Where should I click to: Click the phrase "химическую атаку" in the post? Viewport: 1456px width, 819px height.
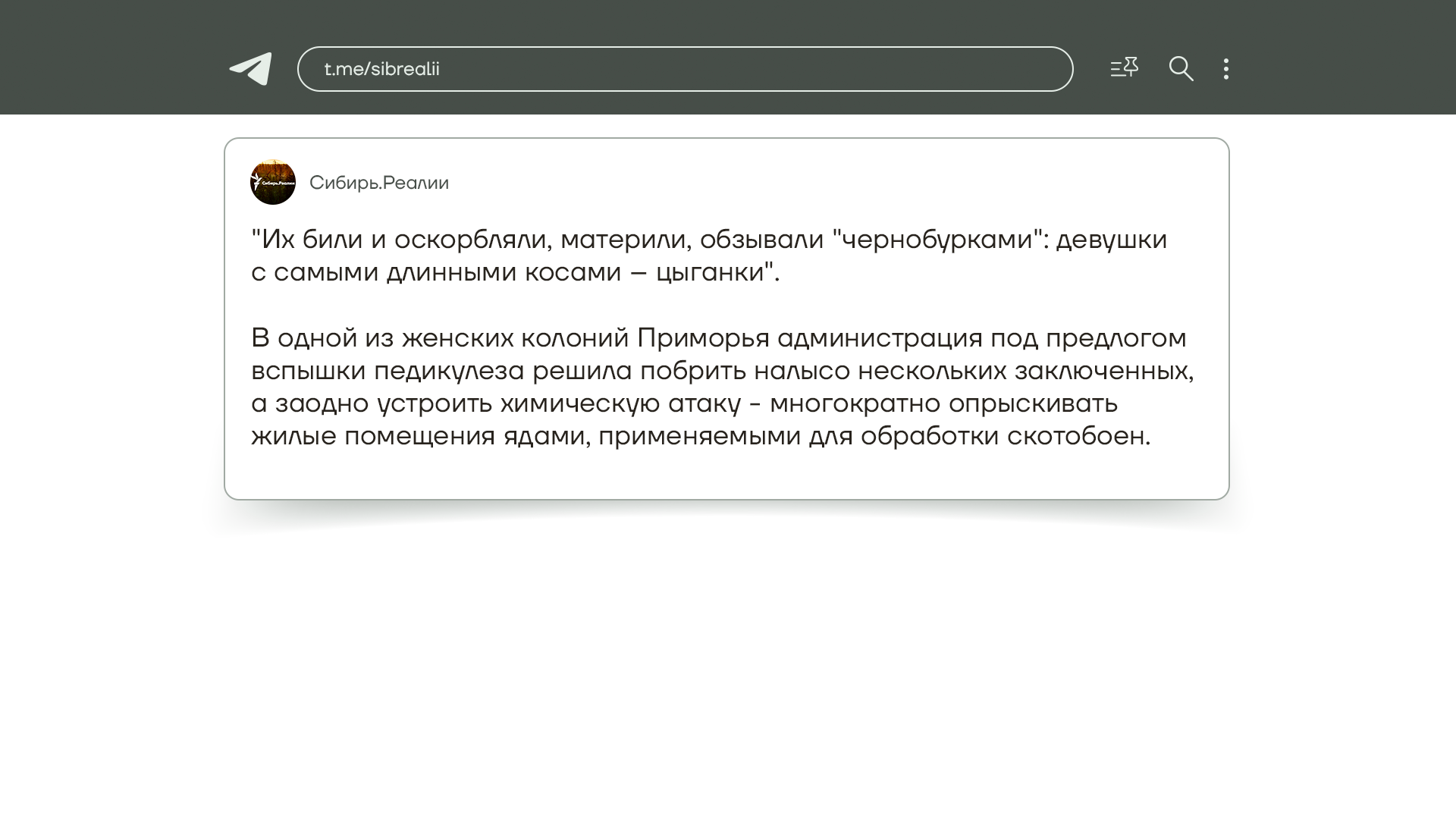[620, 403]
